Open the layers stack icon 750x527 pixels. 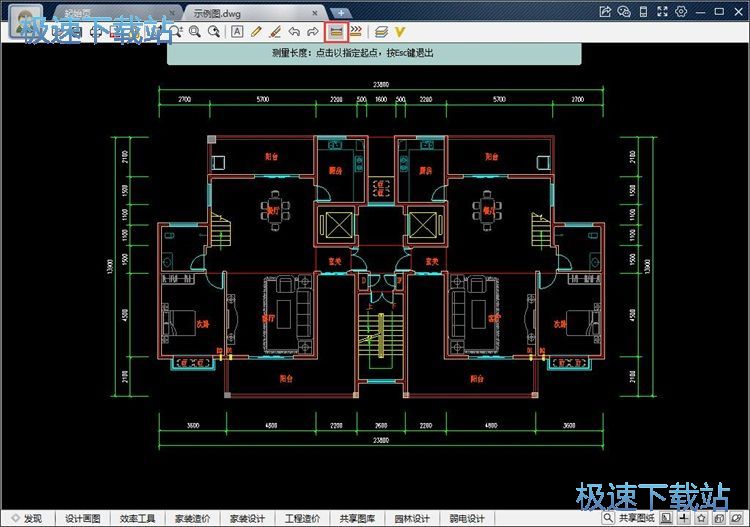381,32
